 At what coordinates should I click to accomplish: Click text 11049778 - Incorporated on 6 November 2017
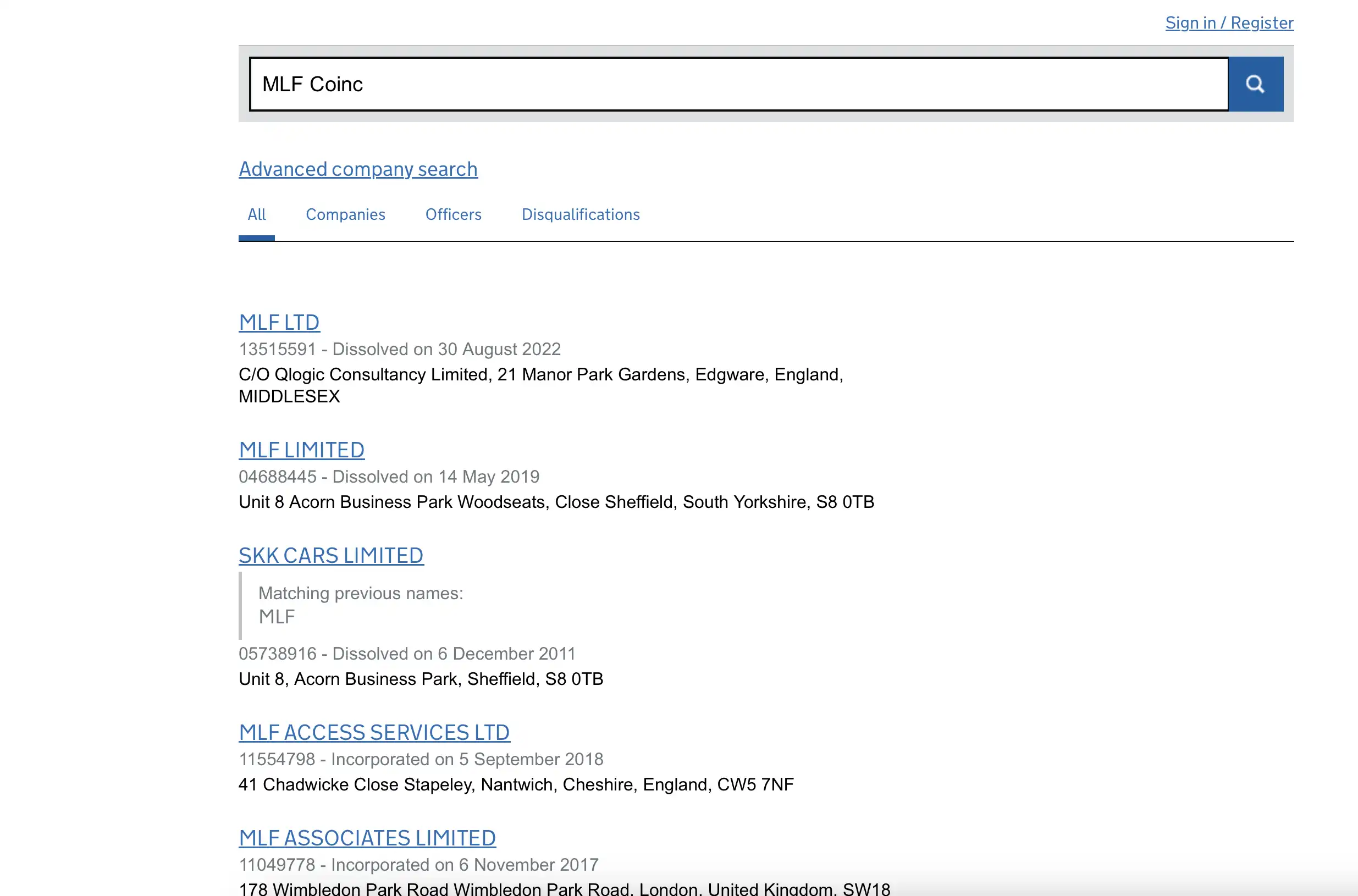click(419, 865)
